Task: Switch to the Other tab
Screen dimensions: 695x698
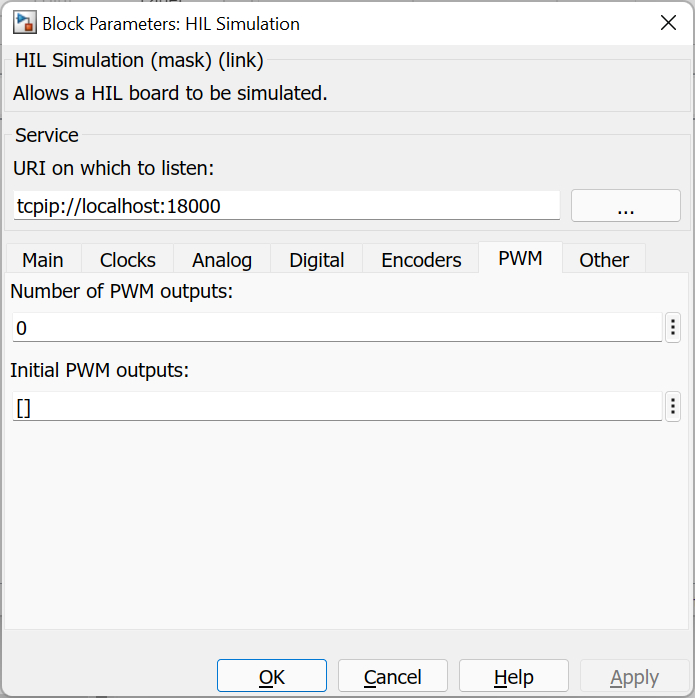Action: [x=604, y=259]
